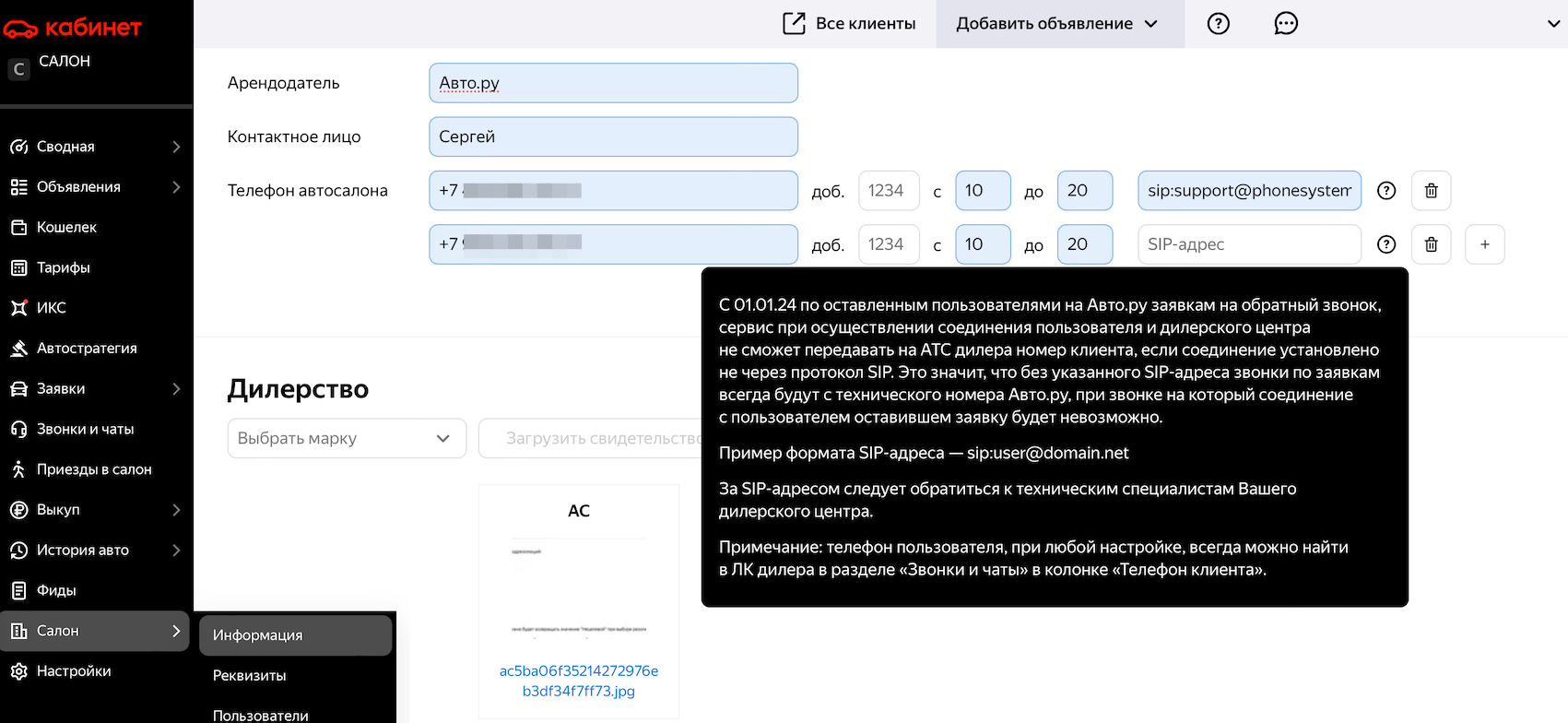The width and height of the screenshot is (1568, 723).
Task: Click SIP help icon on second phone row
Action: pos(1385,244)
